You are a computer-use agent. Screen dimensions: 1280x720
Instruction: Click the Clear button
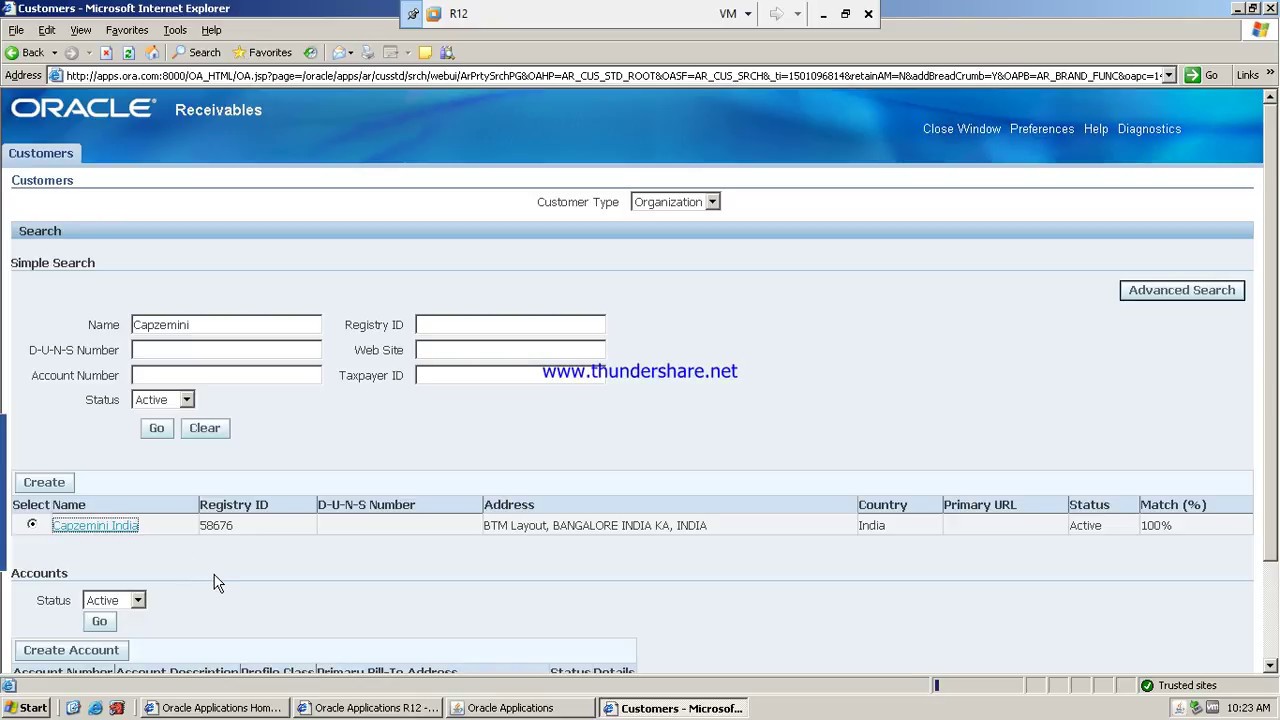pyautogui.click(x=205, y=428)
